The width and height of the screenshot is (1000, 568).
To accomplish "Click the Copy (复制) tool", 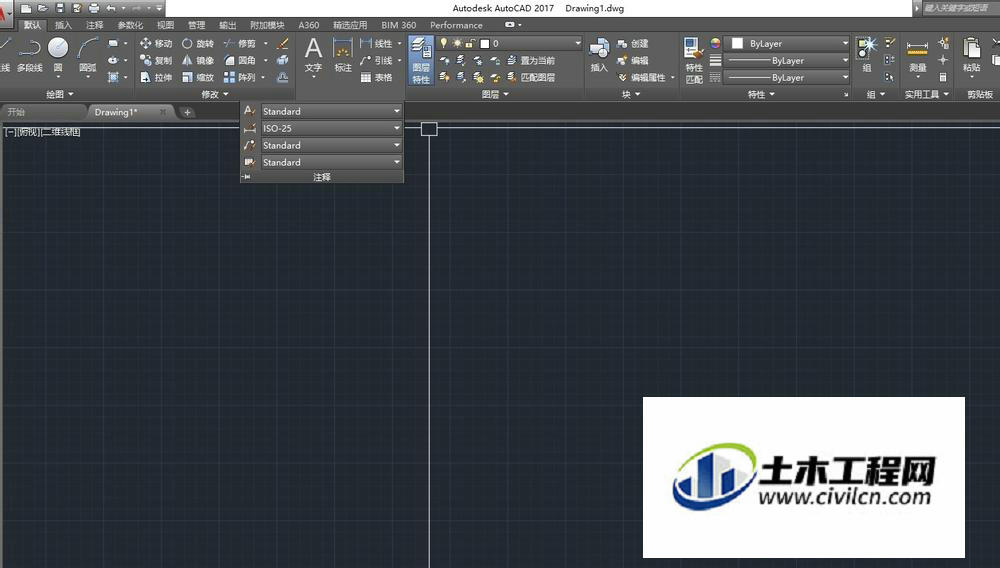I will coord(156,60).
